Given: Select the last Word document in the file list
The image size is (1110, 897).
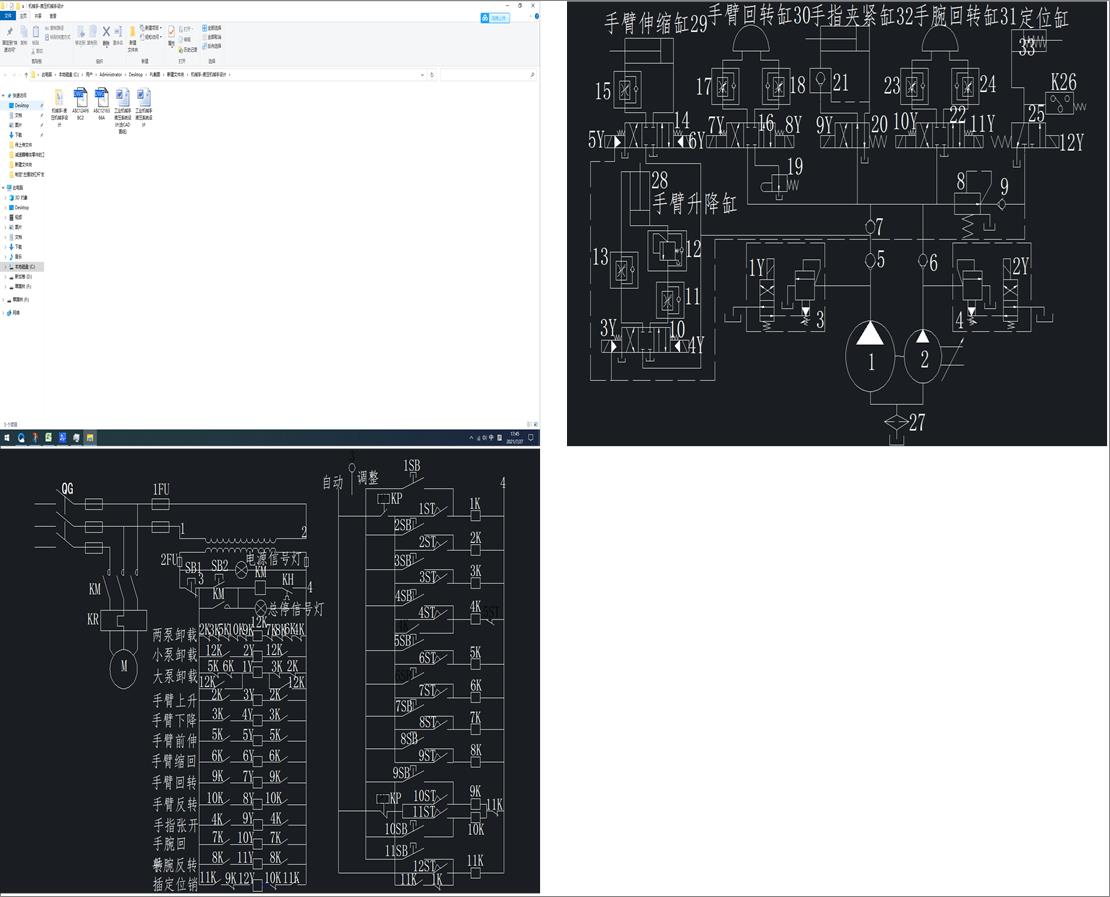Looking at the screenshot, I should (144, 107).
